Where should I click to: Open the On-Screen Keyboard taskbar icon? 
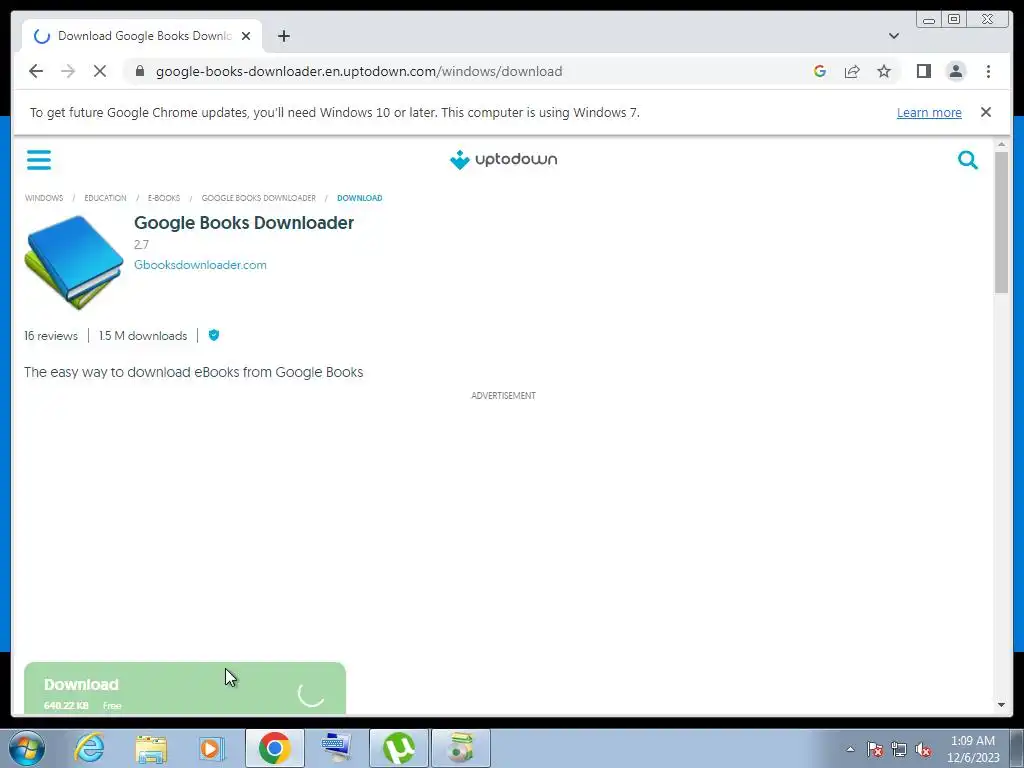pos(337,748)
